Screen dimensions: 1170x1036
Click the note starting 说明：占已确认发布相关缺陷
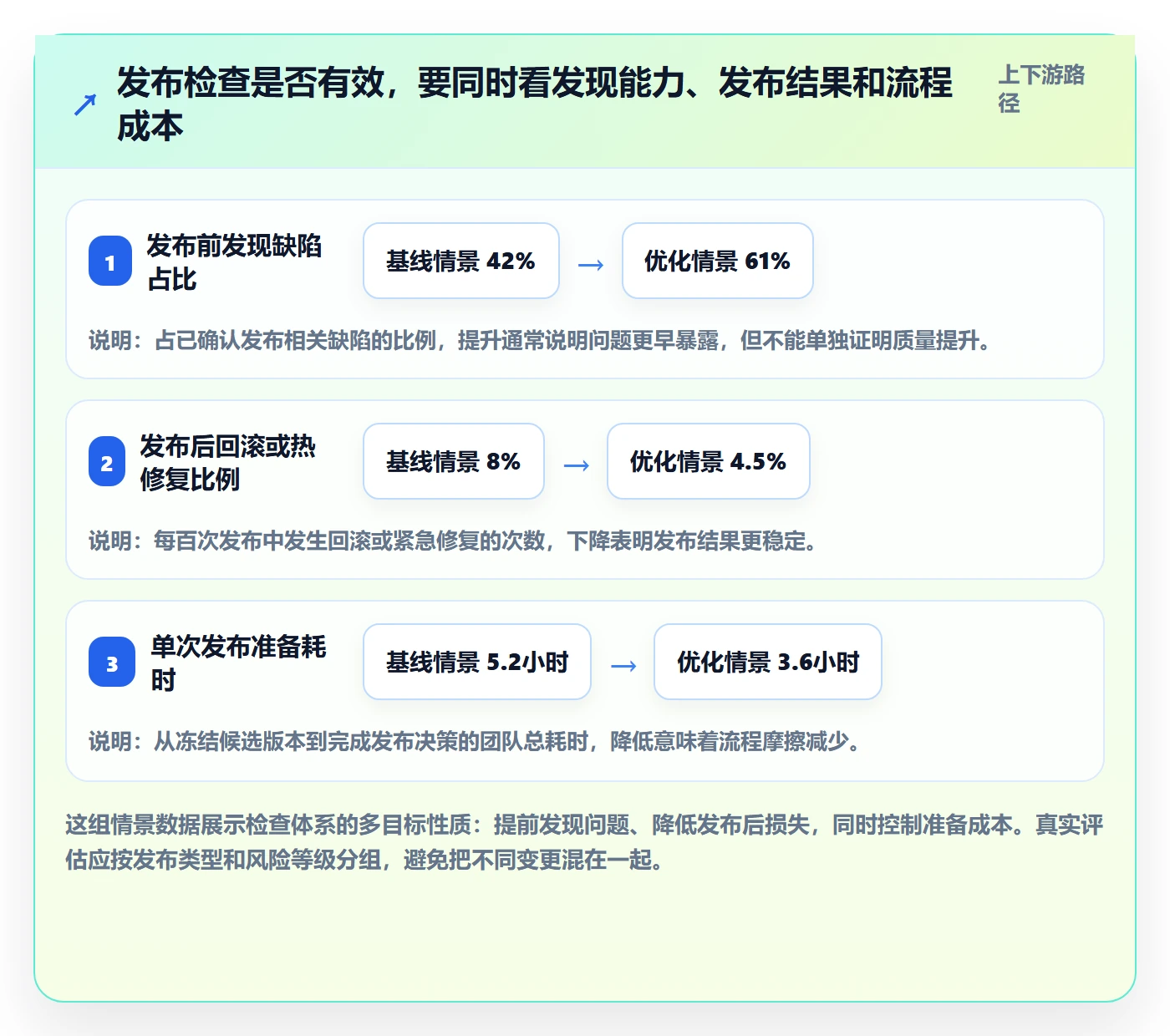pyautogui.click(x=540, y=341)
